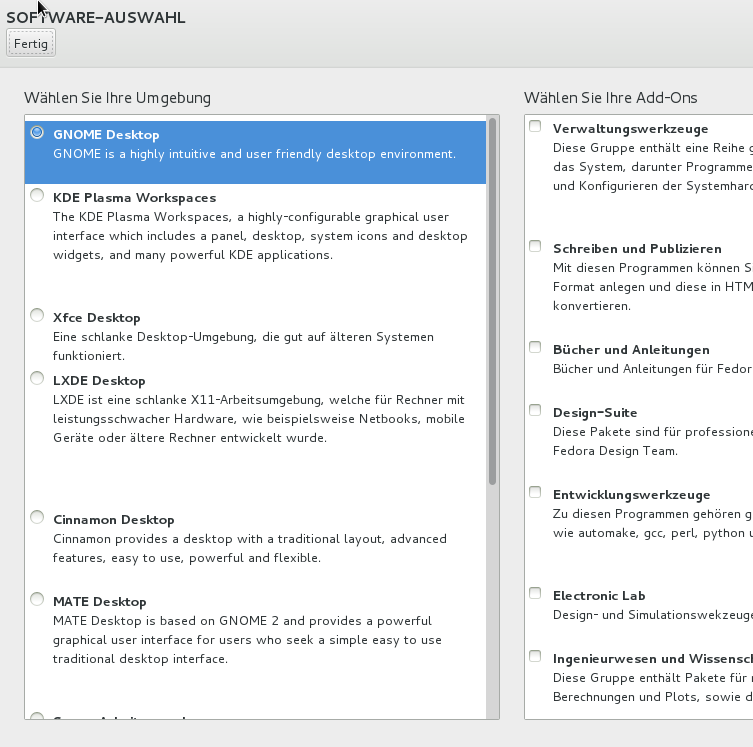Screen dimensions: 753x747
Task: Click the Electronic Lab label
Action: point(599,596)
